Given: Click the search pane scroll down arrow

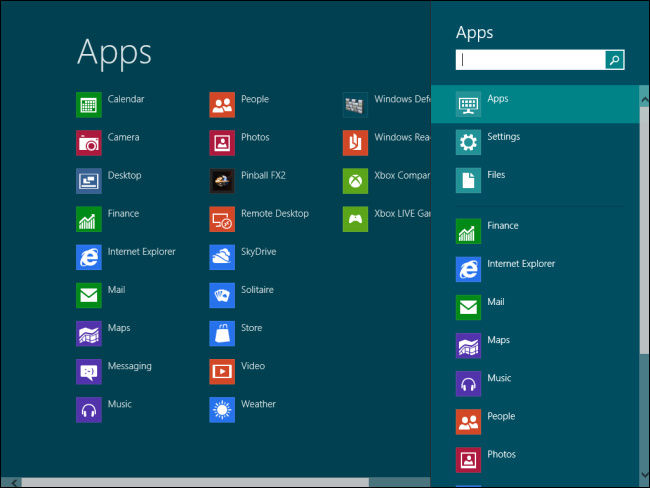Looking at the screenshot, I should [x=644, y=475].
